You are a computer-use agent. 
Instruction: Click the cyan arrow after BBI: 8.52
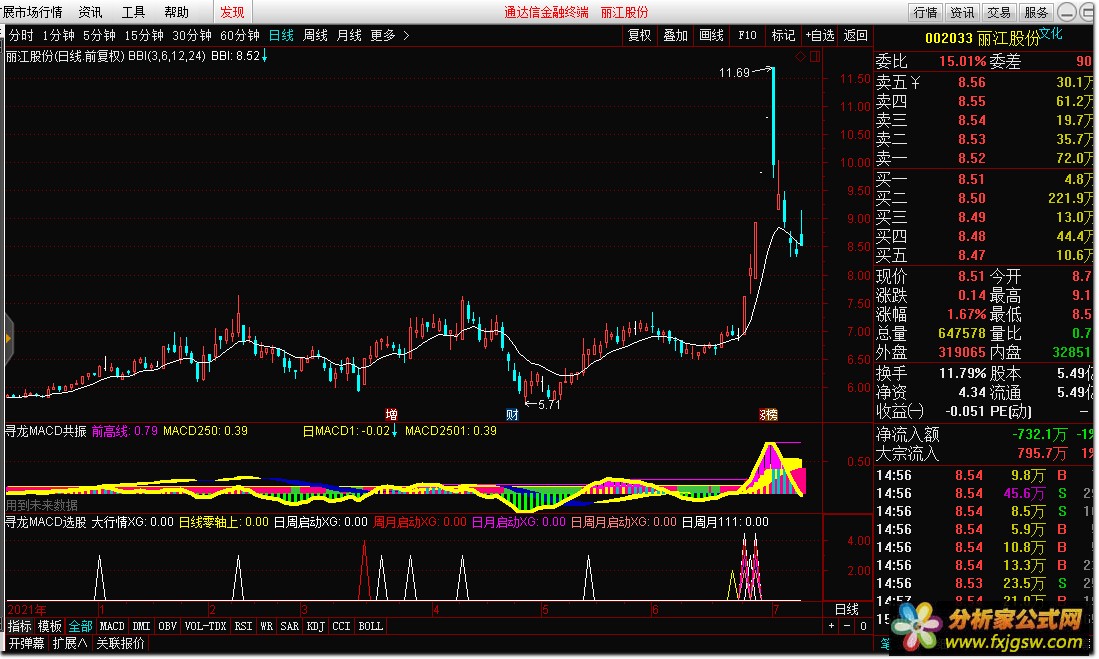coord(265,56)
